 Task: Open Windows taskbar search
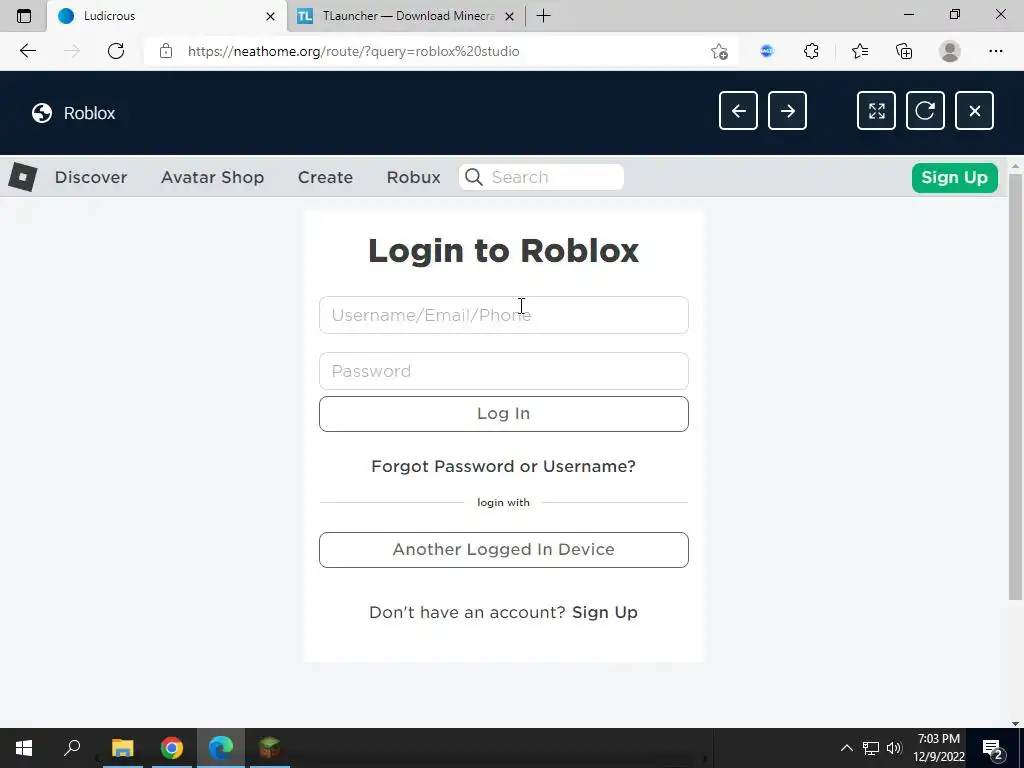pyautogui.click(x=72, y=747)
